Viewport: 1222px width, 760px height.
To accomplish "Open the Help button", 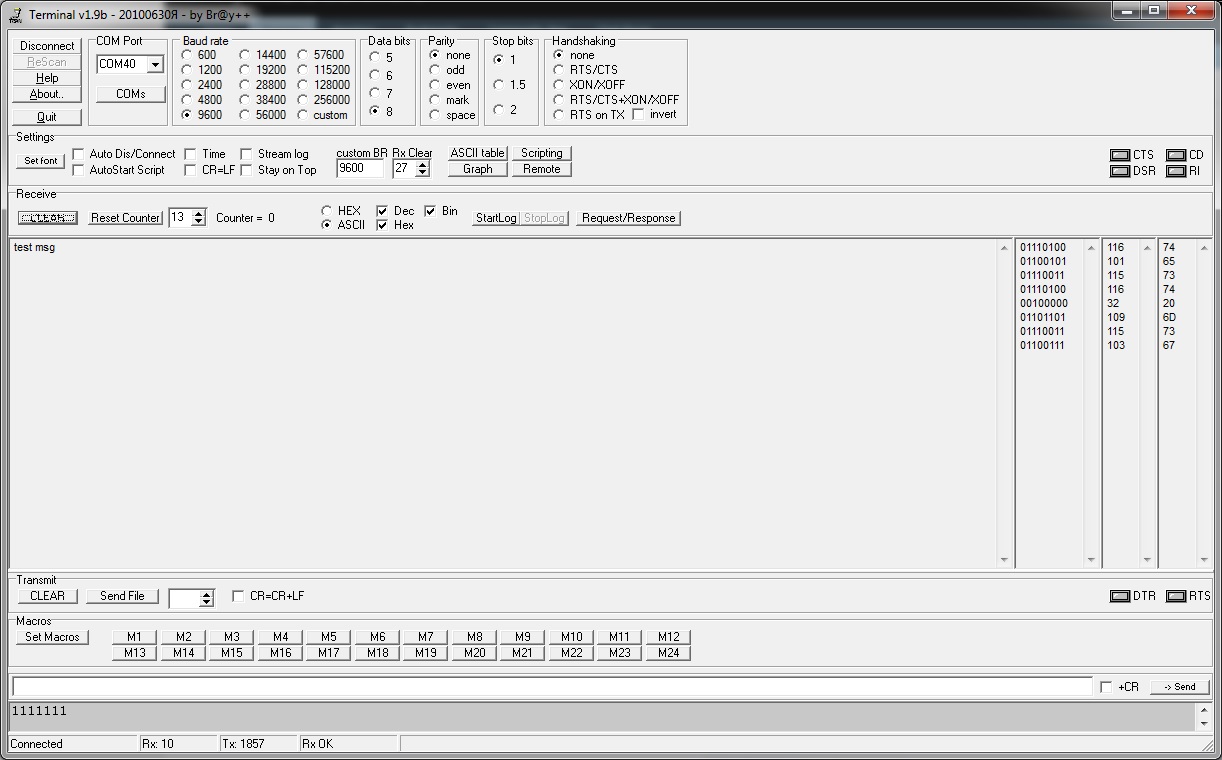I will coord(47,78).
